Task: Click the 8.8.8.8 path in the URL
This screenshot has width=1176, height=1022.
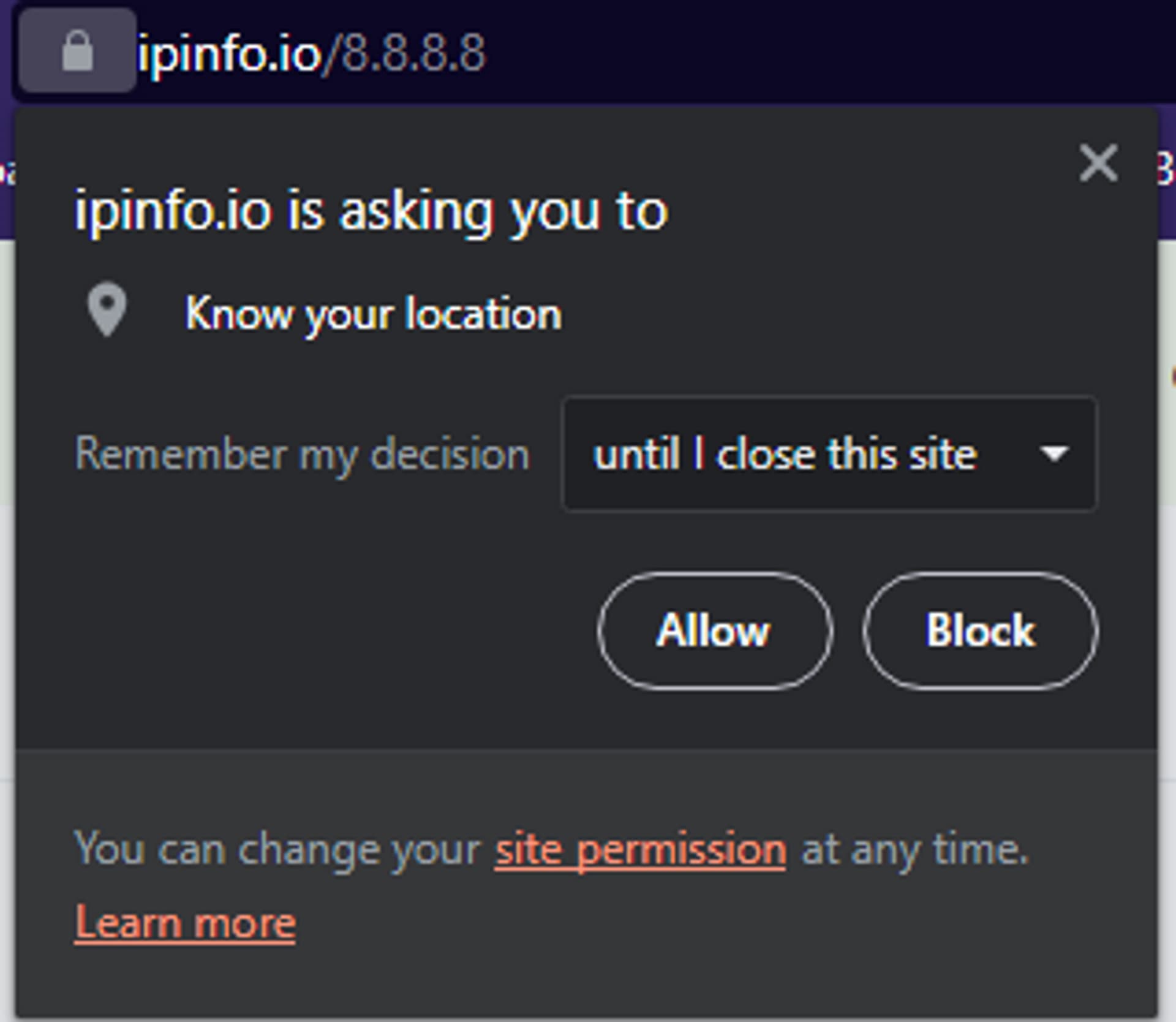Action: tap(413, 53)
